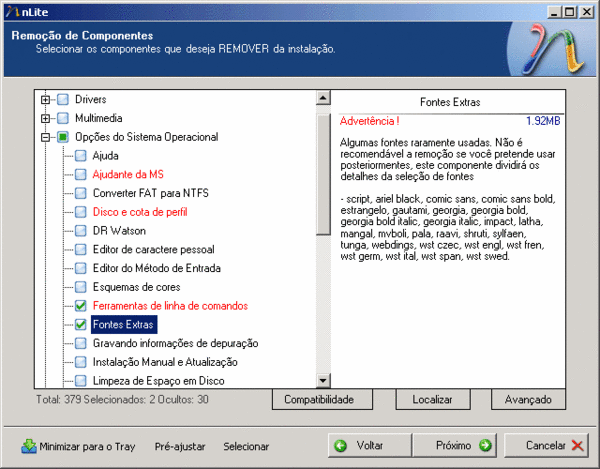Click the tree scrollbar up arrow
The height and width of the screenshot is (469, 600).
pos(323,98)
